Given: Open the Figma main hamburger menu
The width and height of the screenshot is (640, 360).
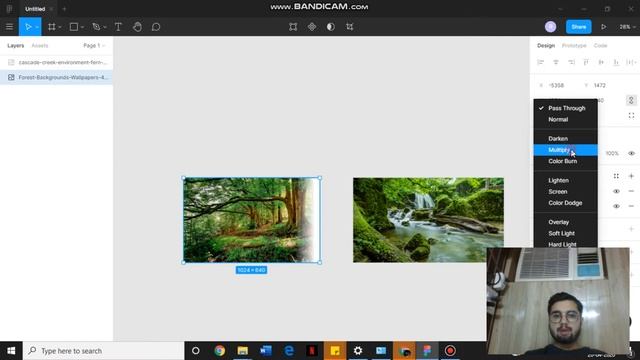Looking at the screenshot, I should [x=9, y=27].
